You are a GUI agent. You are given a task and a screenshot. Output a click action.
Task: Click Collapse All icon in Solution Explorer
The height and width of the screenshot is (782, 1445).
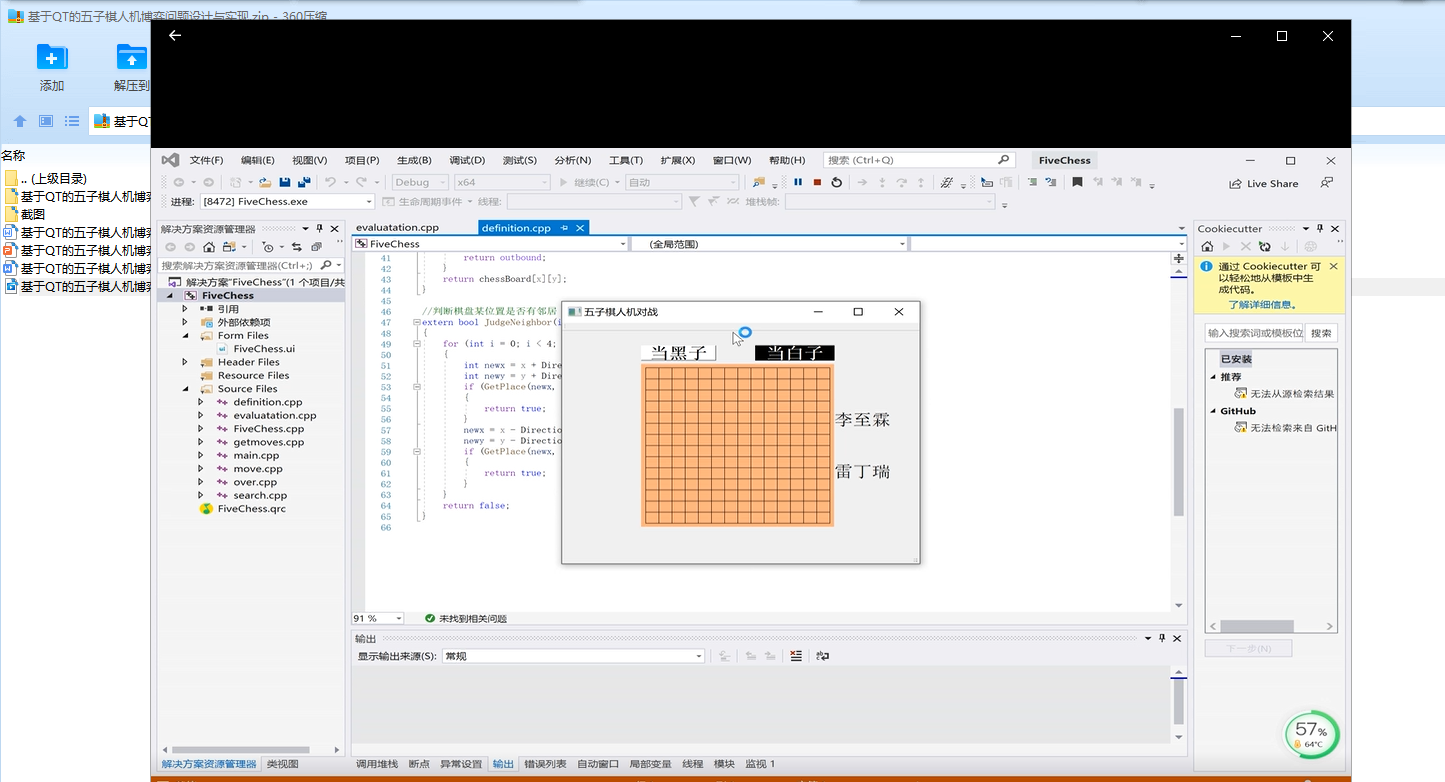[316, 247]
